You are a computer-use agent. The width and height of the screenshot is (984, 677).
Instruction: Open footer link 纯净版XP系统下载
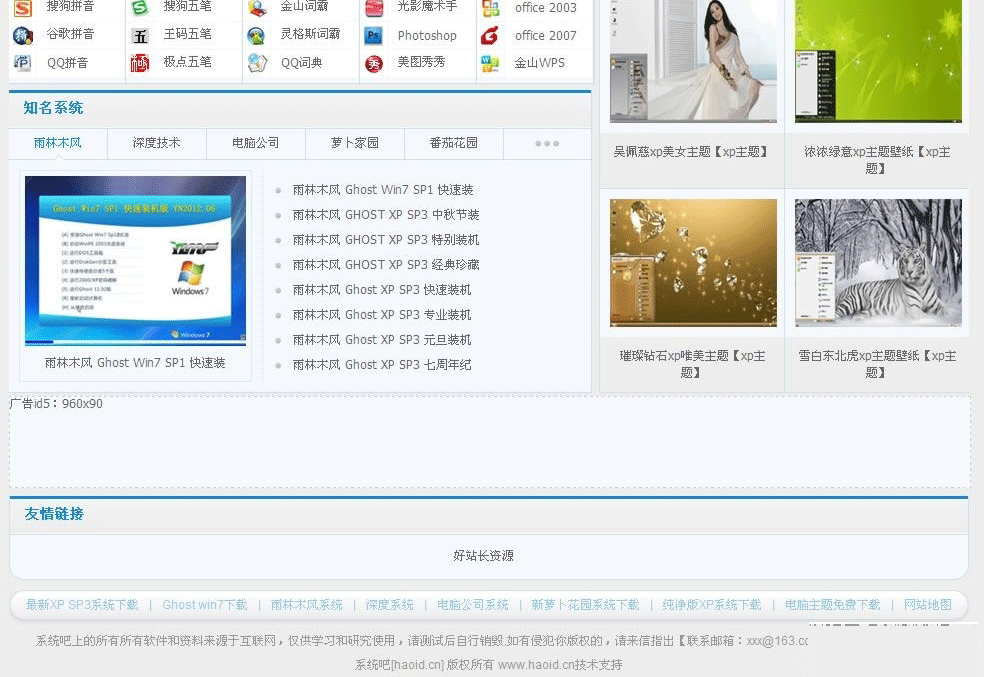(712, 605)
